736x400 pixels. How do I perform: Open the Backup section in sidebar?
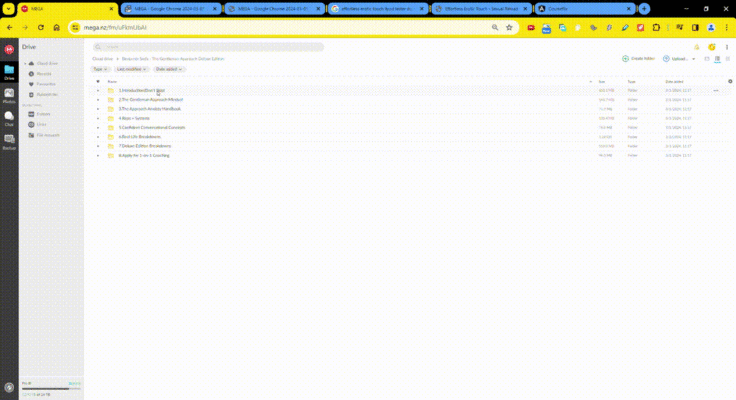(x=9, y=142)
